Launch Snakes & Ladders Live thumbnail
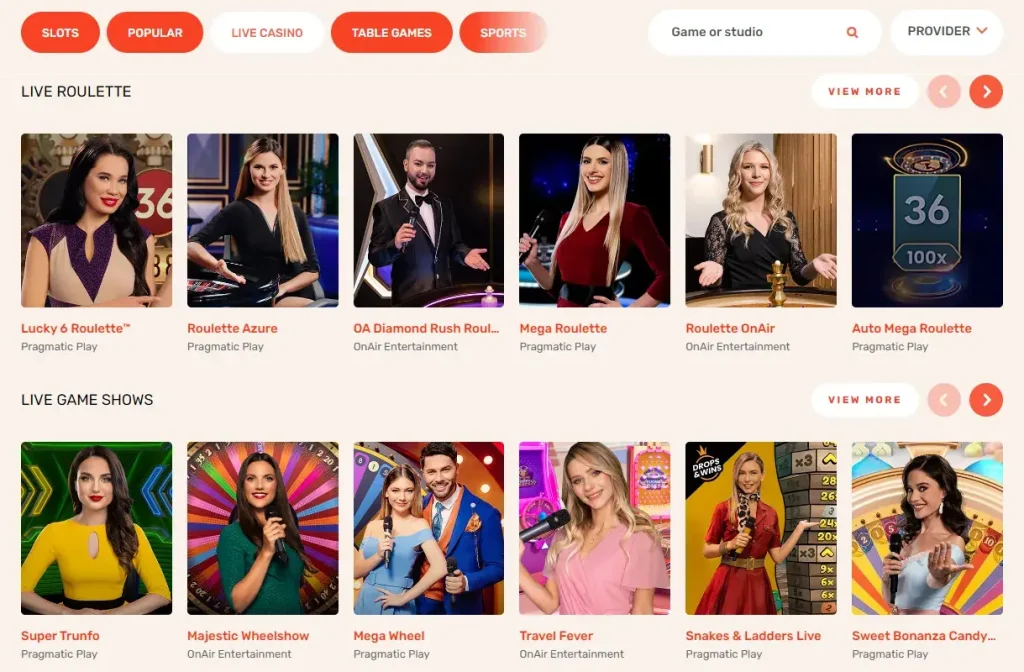This screenshot has height=672, width=1024. (x=761, y=528)
